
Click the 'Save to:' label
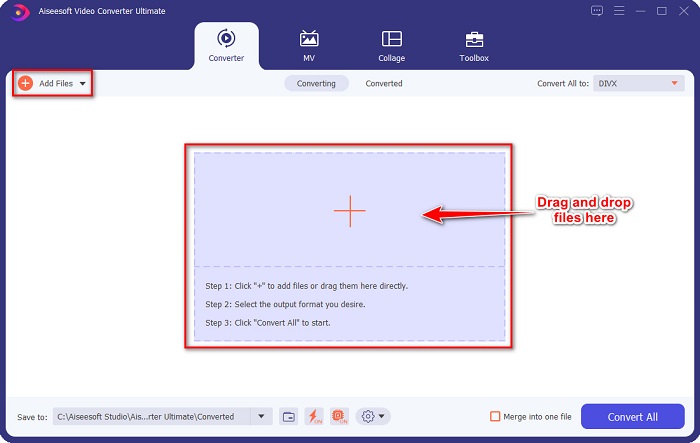tap(32, 417)
